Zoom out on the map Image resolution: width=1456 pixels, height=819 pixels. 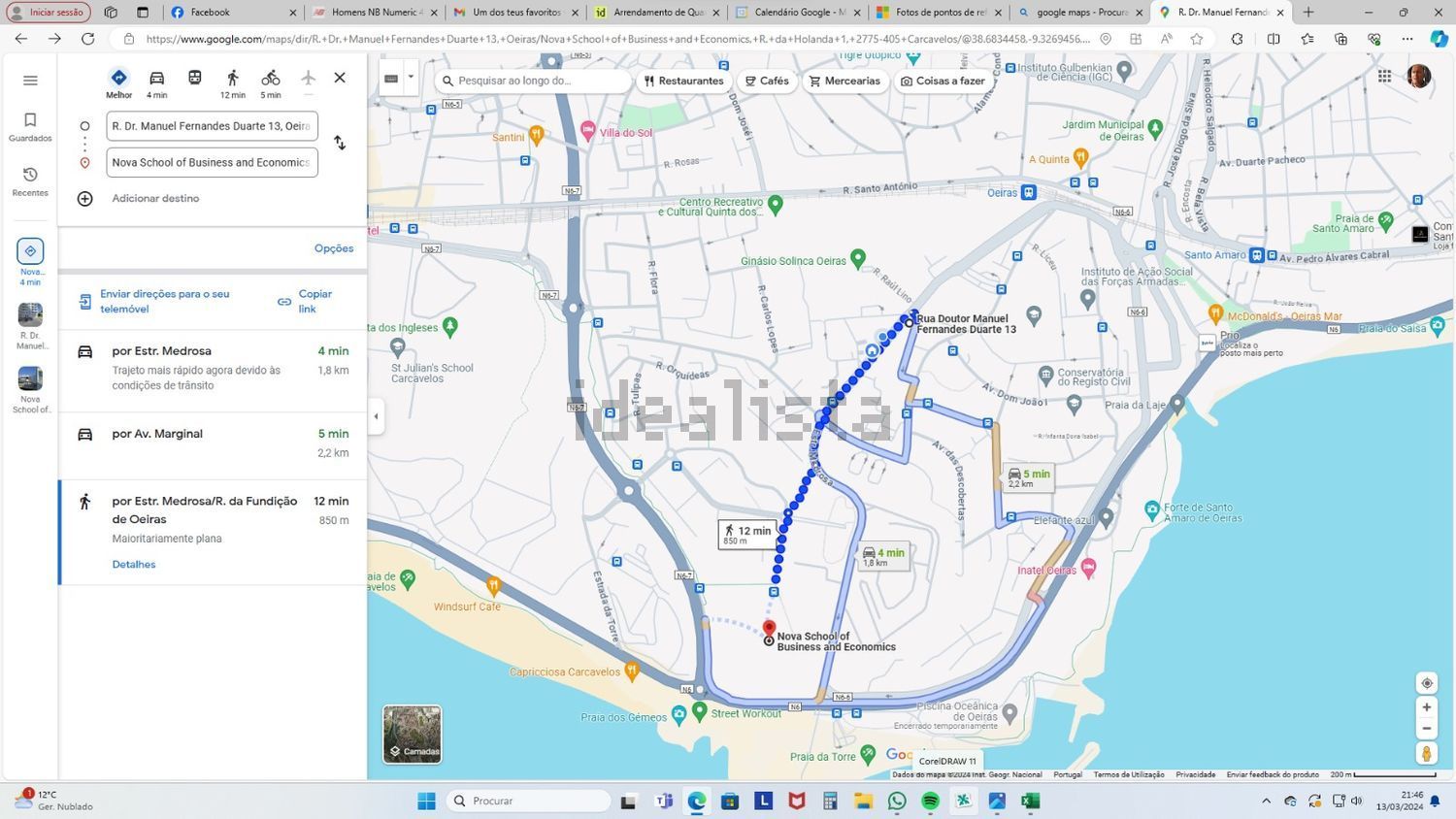click(x=1426, y=729)
